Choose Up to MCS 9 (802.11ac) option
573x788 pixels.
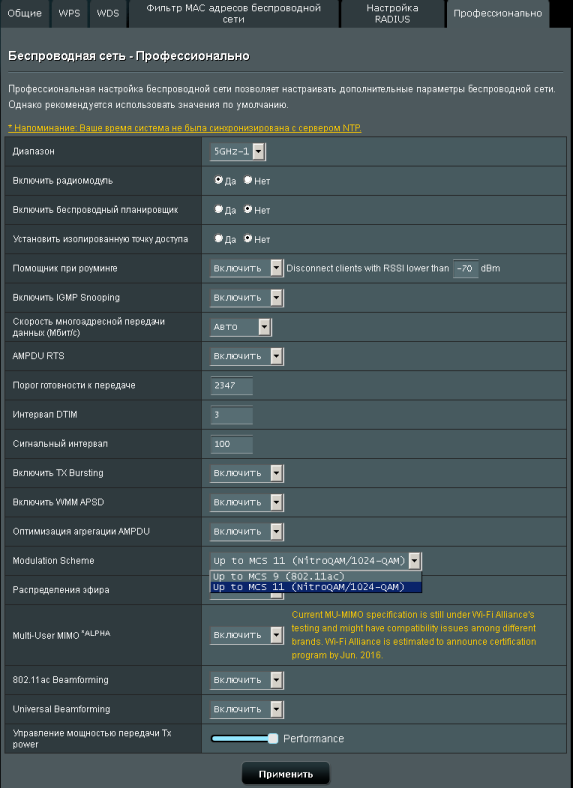[316, 576]
